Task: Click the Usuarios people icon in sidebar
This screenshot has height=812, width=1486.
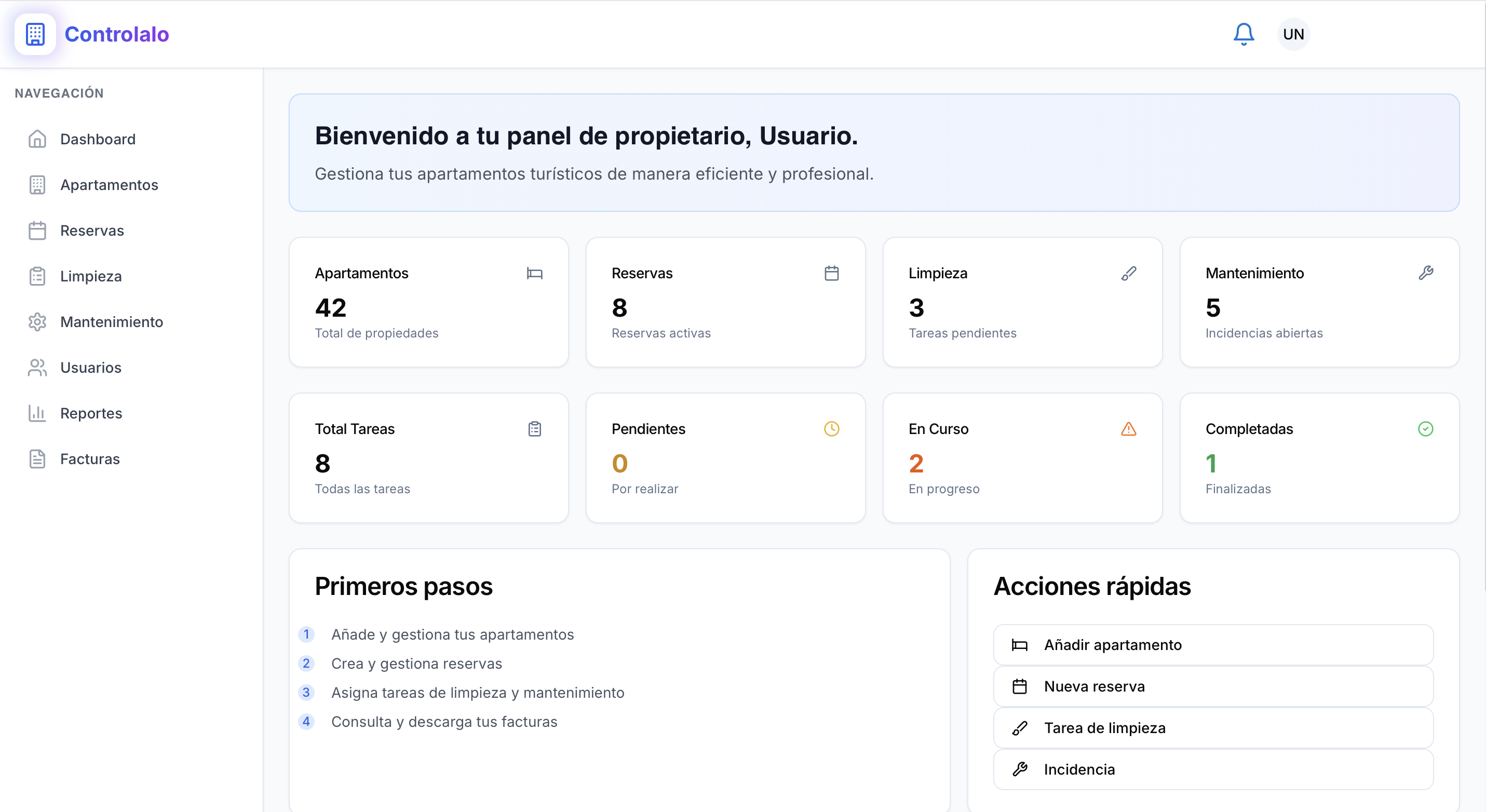Action: coord(37,368)
